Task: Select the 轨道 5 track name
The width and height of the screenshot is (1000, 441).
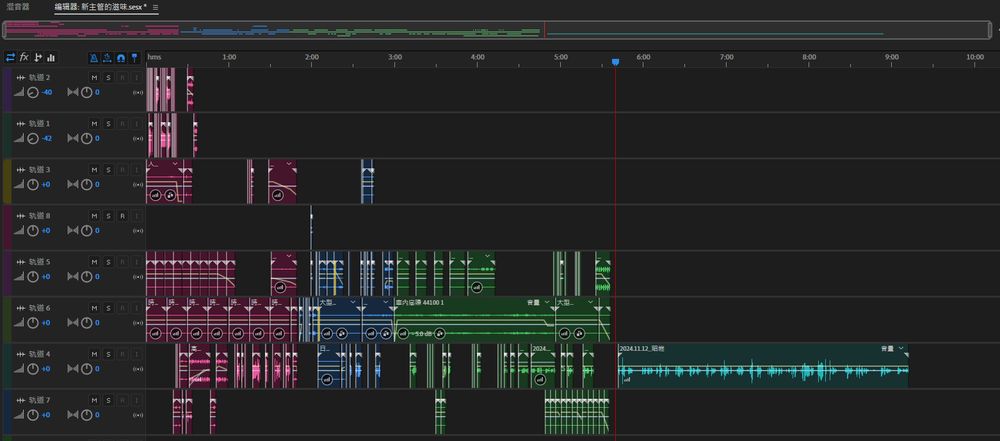Action: coord(40,262)
